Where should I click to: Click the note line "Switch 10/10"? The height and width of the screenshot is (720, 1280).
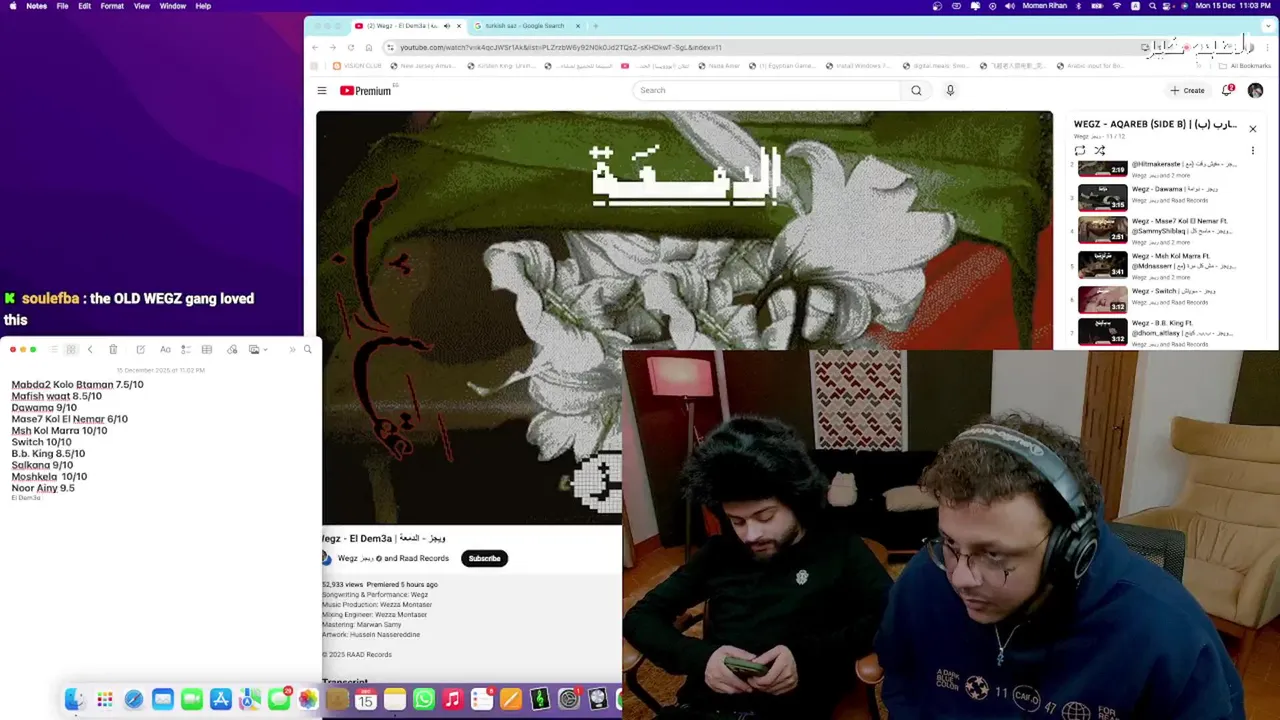pyautogui.click(x=41, y=442)
